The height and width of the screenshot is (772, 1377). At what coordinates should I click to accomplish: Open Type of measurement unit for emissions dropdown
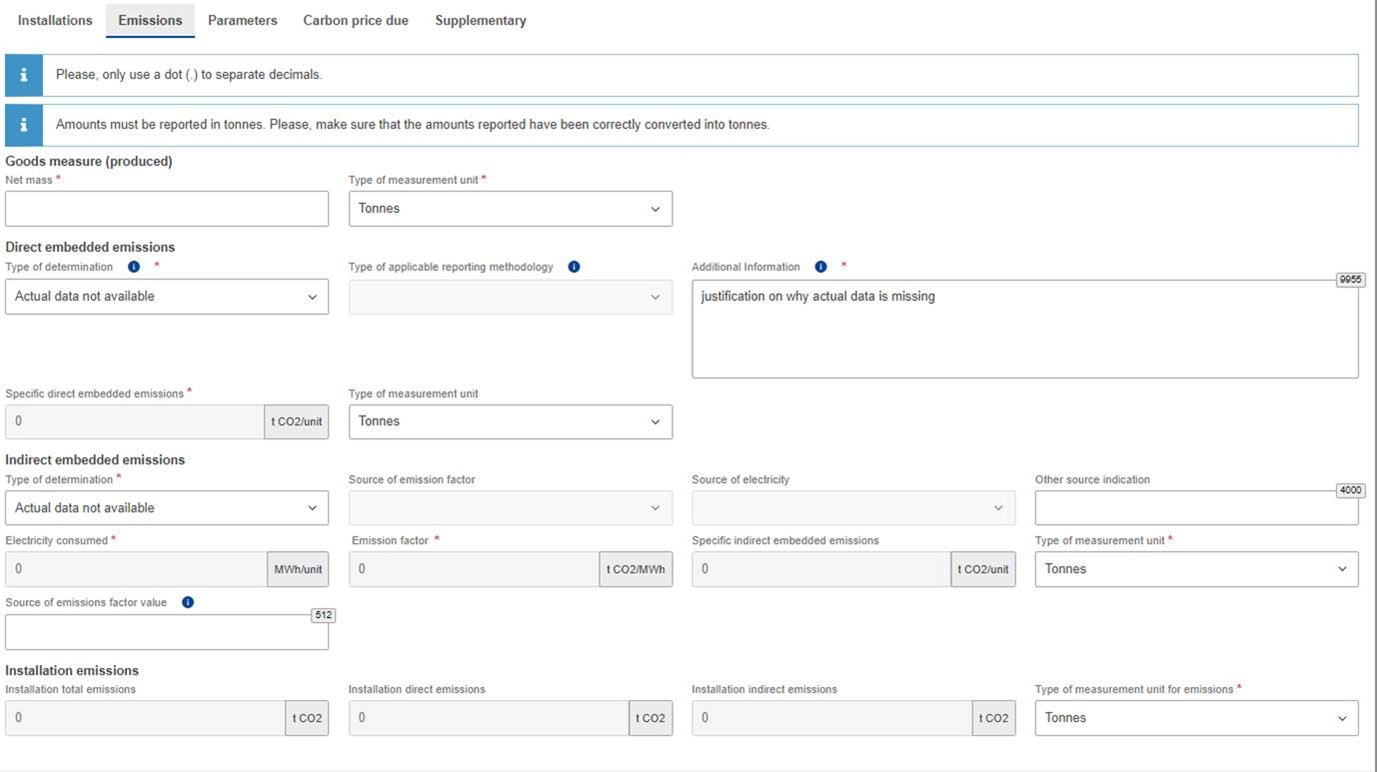pyautogui.click(x=1196, y=718)
